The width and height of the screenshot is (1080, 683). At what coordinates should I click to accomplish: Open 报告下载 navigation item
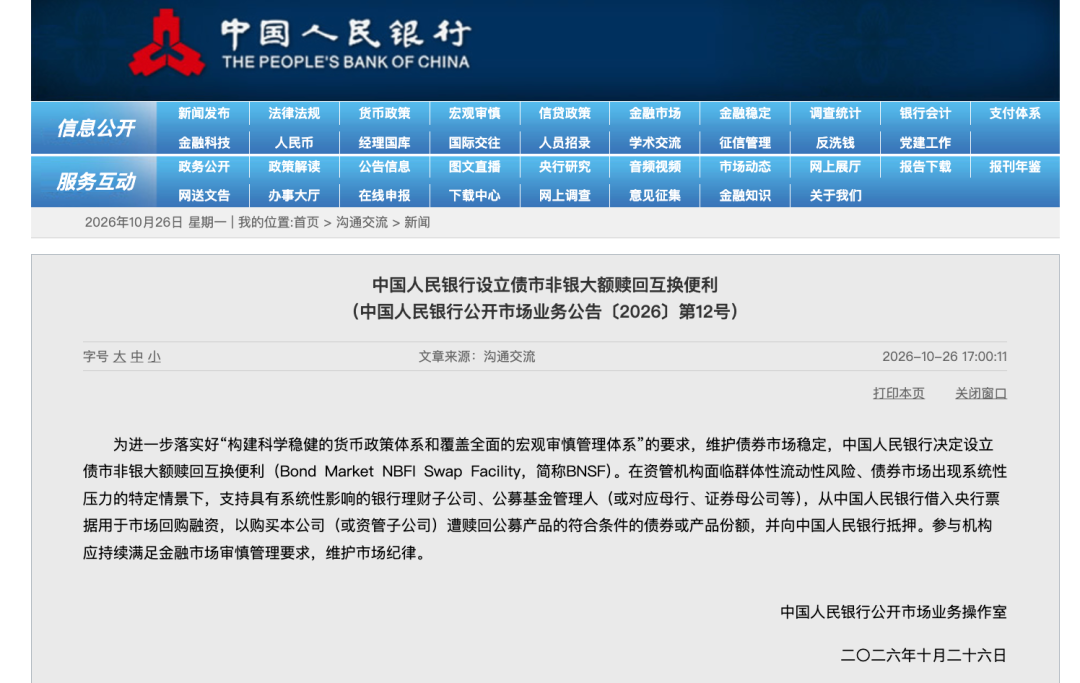click(x=925, y=167)
